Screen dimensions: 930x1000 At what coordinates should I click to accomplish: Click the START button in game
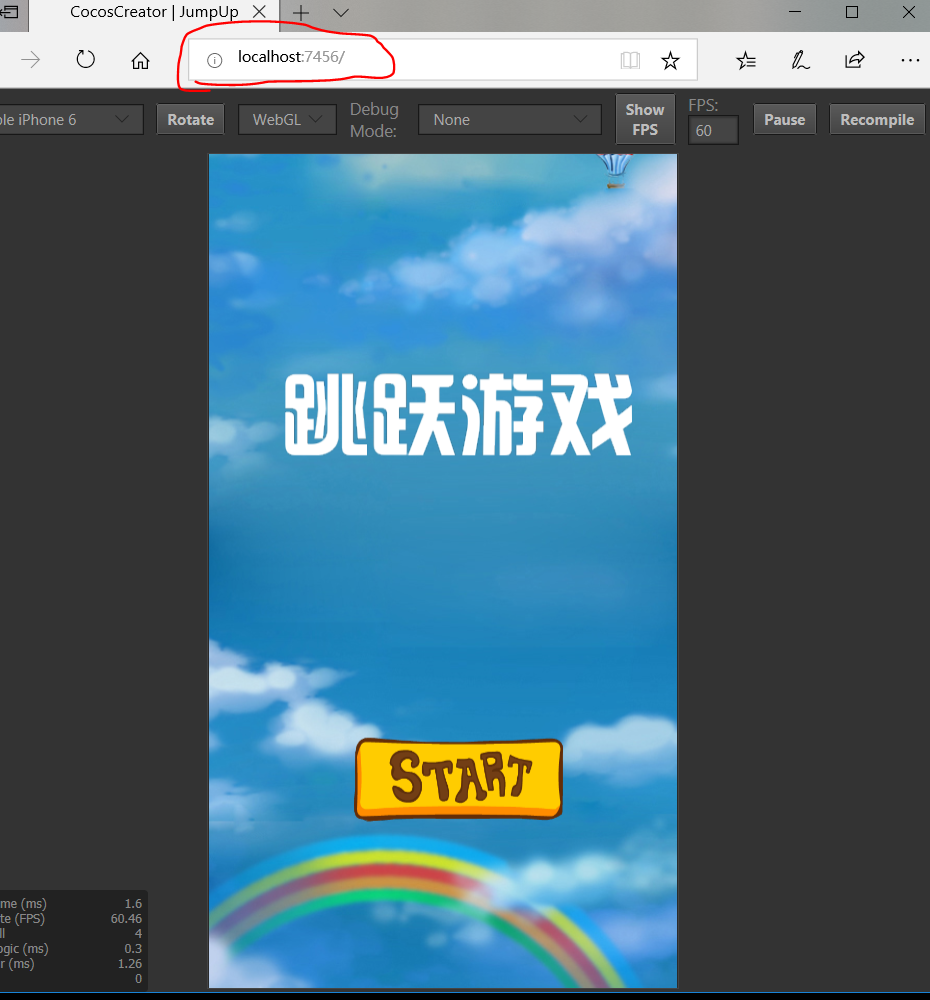tap(459, 779)
